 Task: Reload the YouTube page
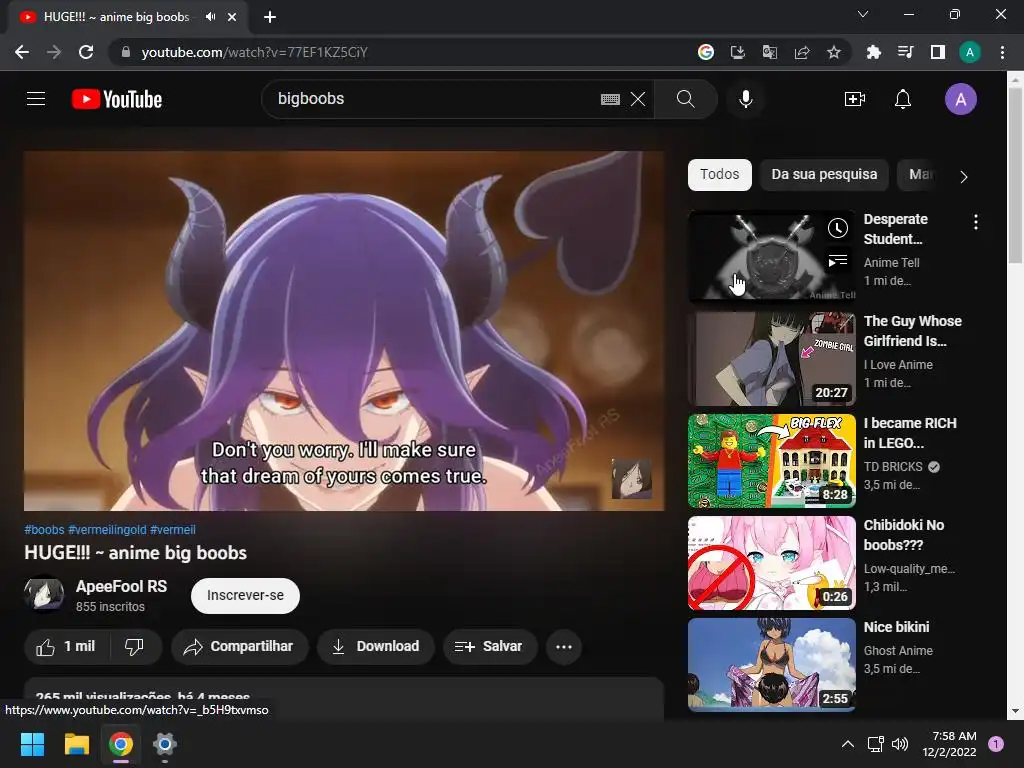86,52
